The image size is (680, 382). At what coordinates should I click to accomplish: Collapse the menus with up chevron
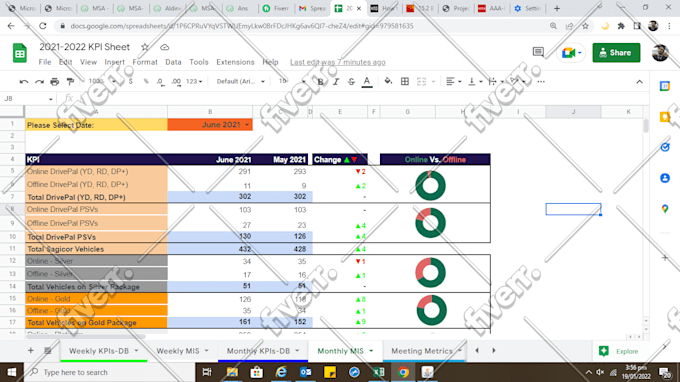[x=640, y=82]
